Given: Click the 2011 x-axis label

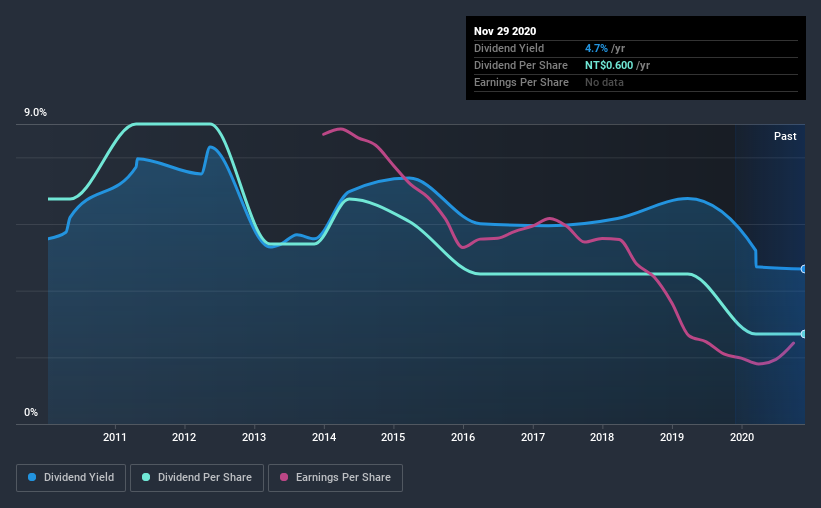Looking at the screenshot, I should click(x=115, y=437).
